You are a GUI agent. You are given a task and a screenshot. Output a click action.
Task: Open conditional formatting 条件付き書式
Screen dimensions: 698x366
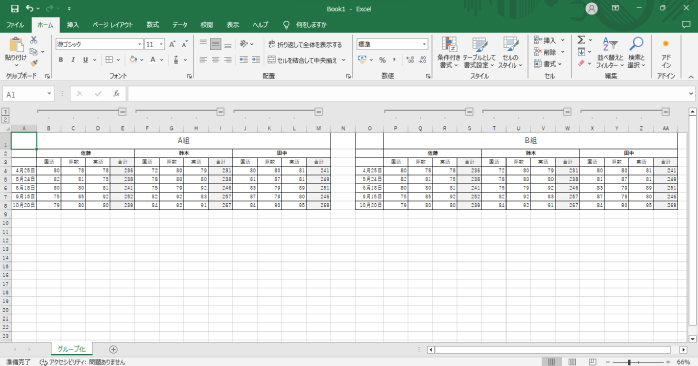point(449,53)
